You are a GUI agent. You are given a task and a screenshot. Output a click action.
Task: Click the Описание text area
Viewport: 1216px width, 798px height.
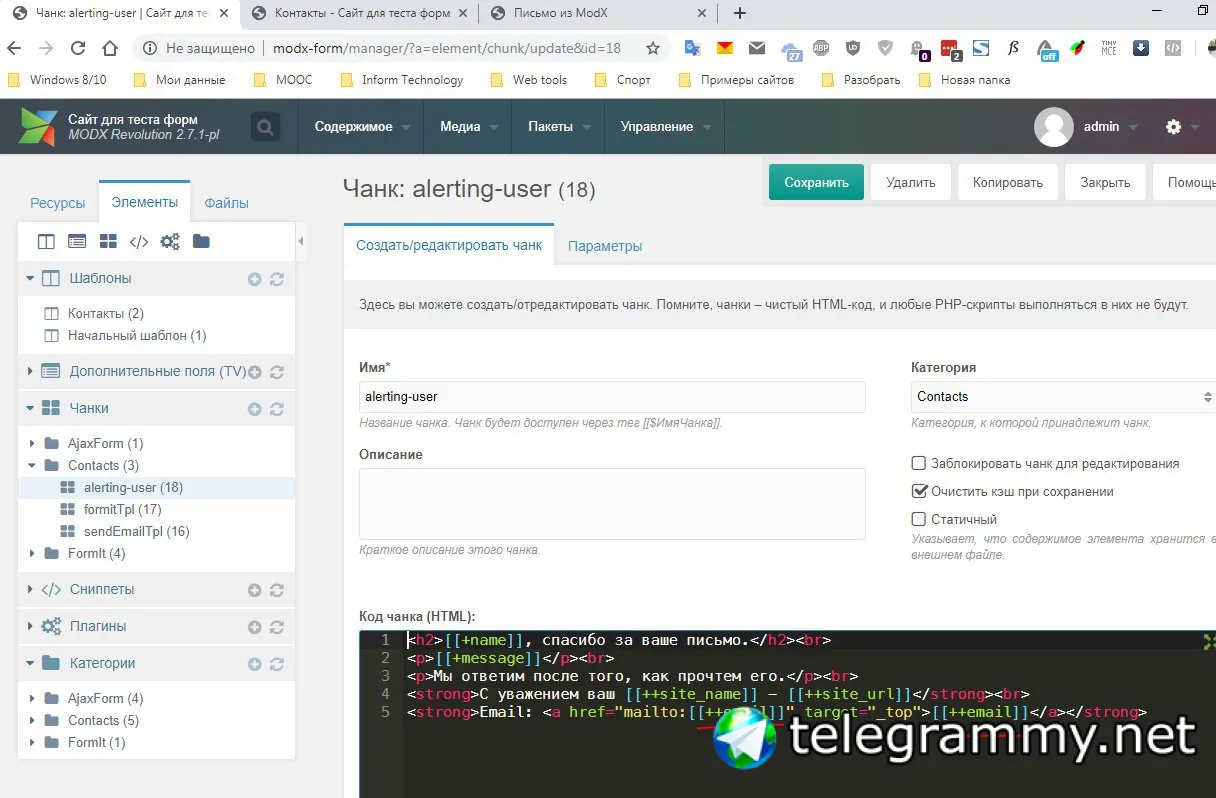click(x=612, y=504)
